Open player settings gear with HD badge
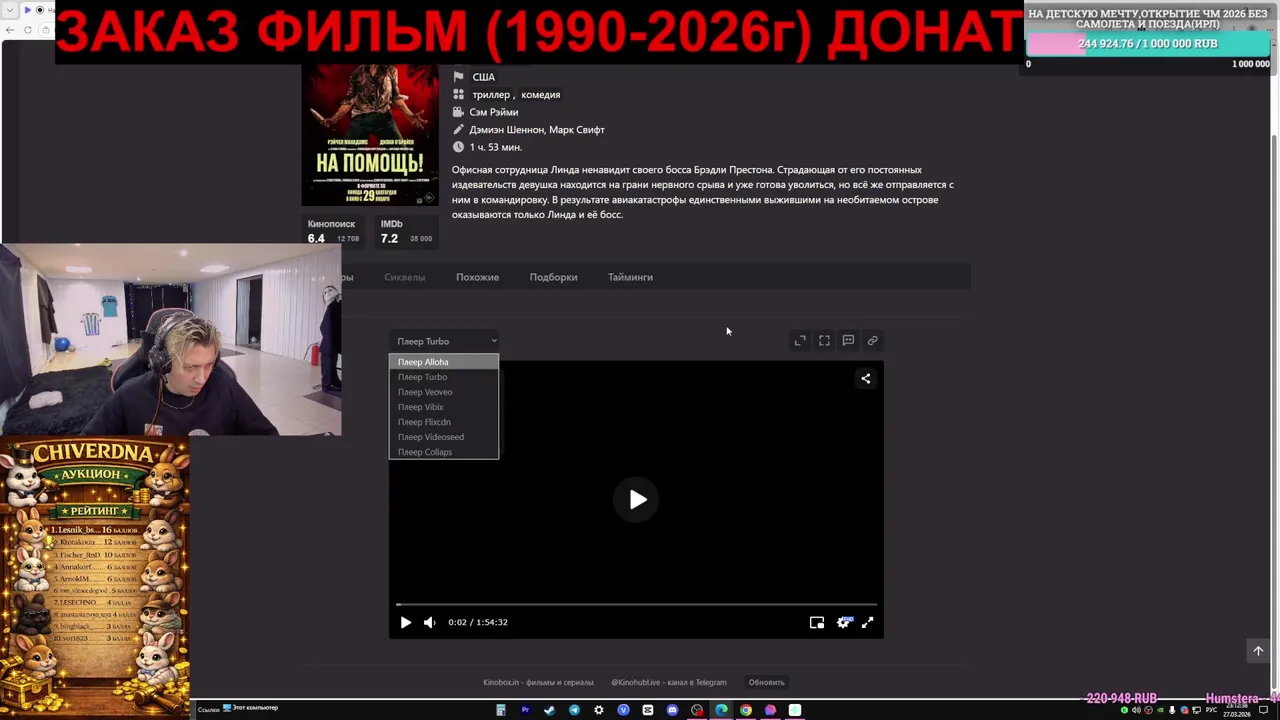The image size is (1280, 720). click(843, 622)
